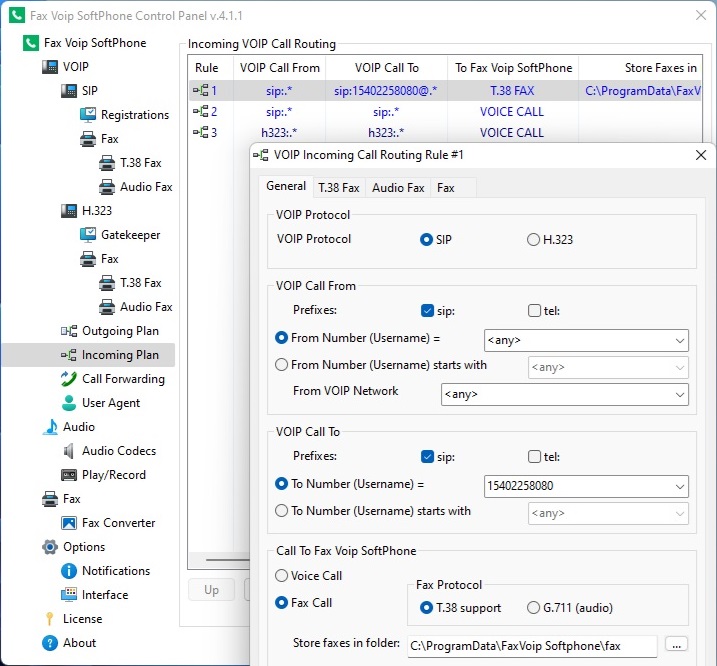
Task: Switch to the T.38 Fax tab
Action: (x=339, y=188)
